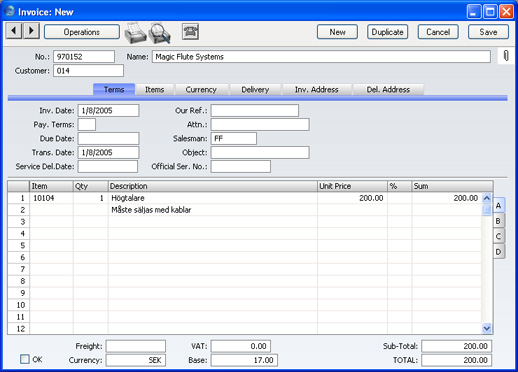This screenshot has height=372, width=518.
Task: Click the Attn. field
Action: click(260, 124)
